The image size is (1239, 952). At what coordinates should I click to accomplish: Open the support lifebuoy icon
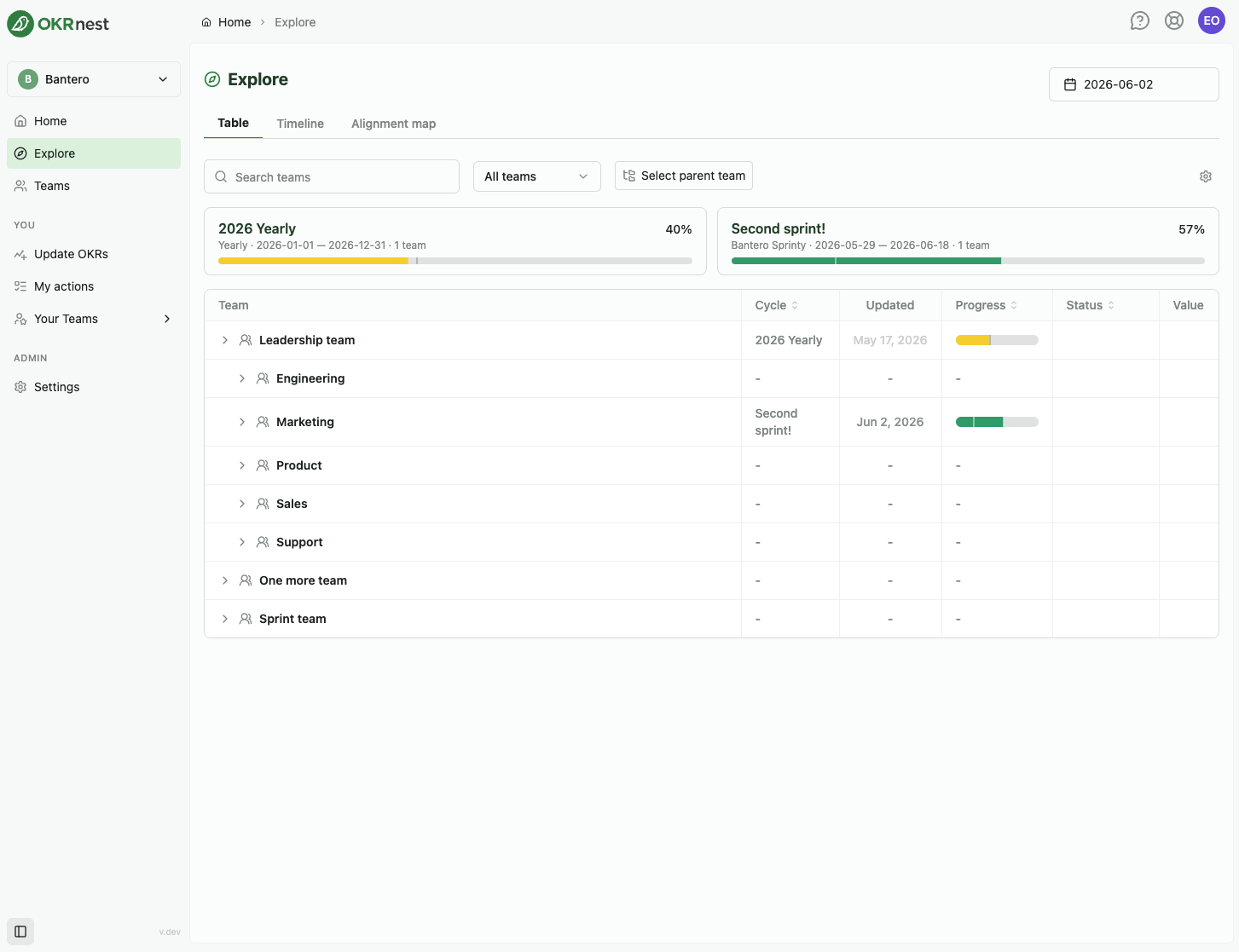coord(1174,20)
